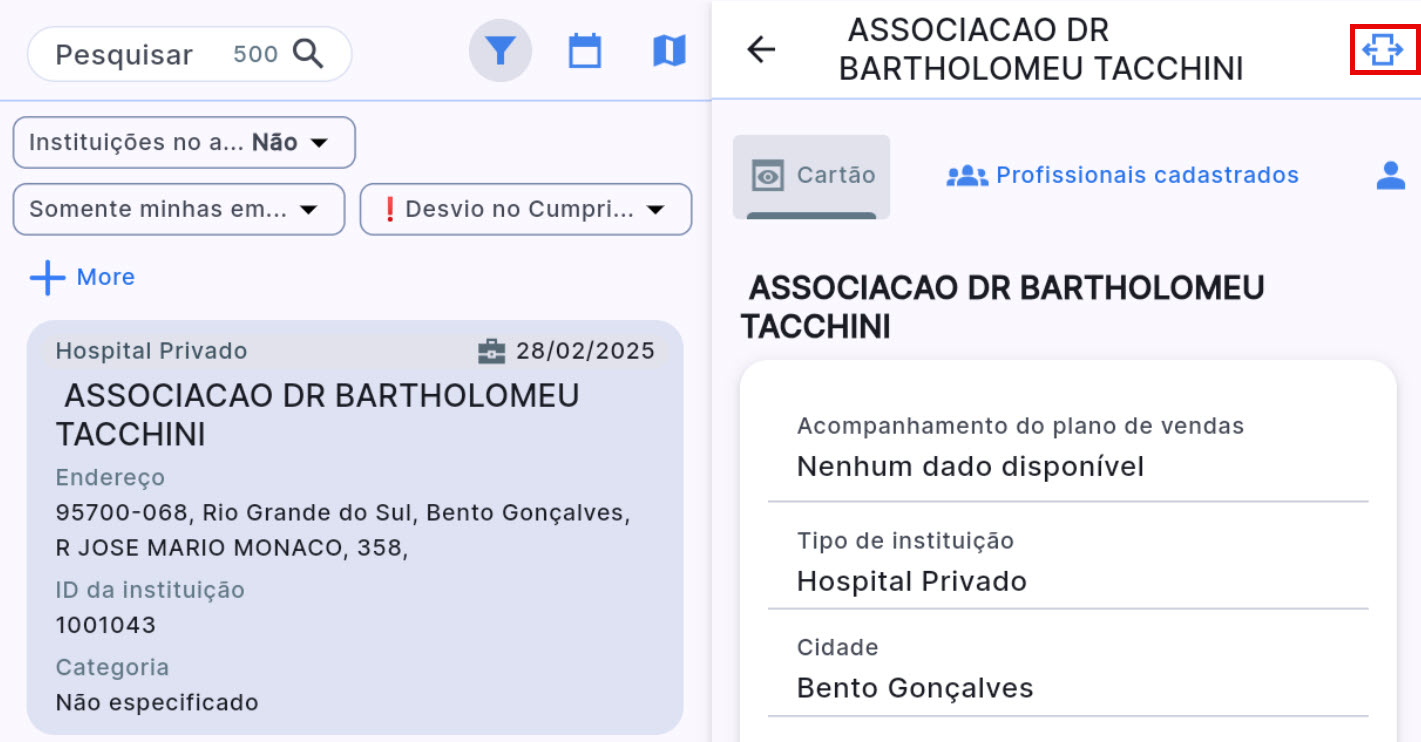Expand the detail panel width icon

click(x=1384, y=50)
